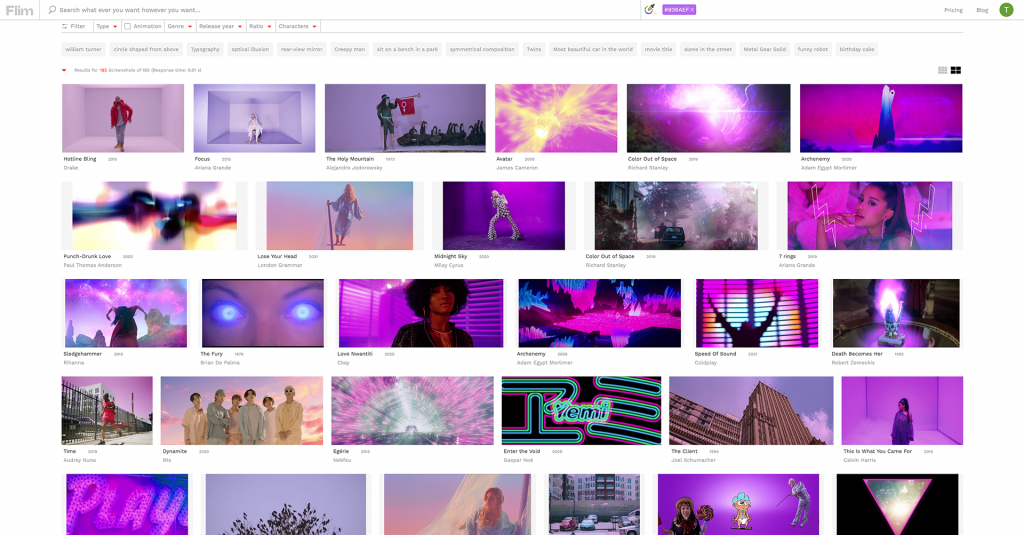
Task: Open the Release year dropdown
Action: pos(220,27)
